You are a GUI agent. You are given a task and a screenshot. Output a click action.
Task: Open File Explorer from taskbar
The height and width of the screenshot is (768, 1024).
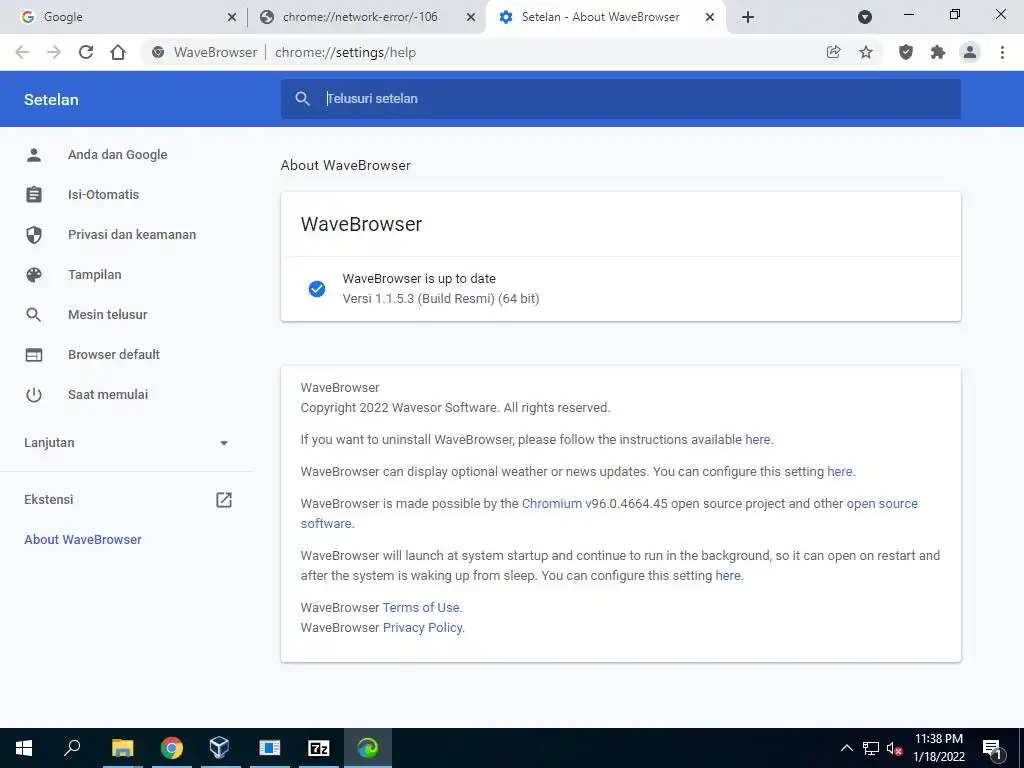pyautogui.click(x=122, y=748)
